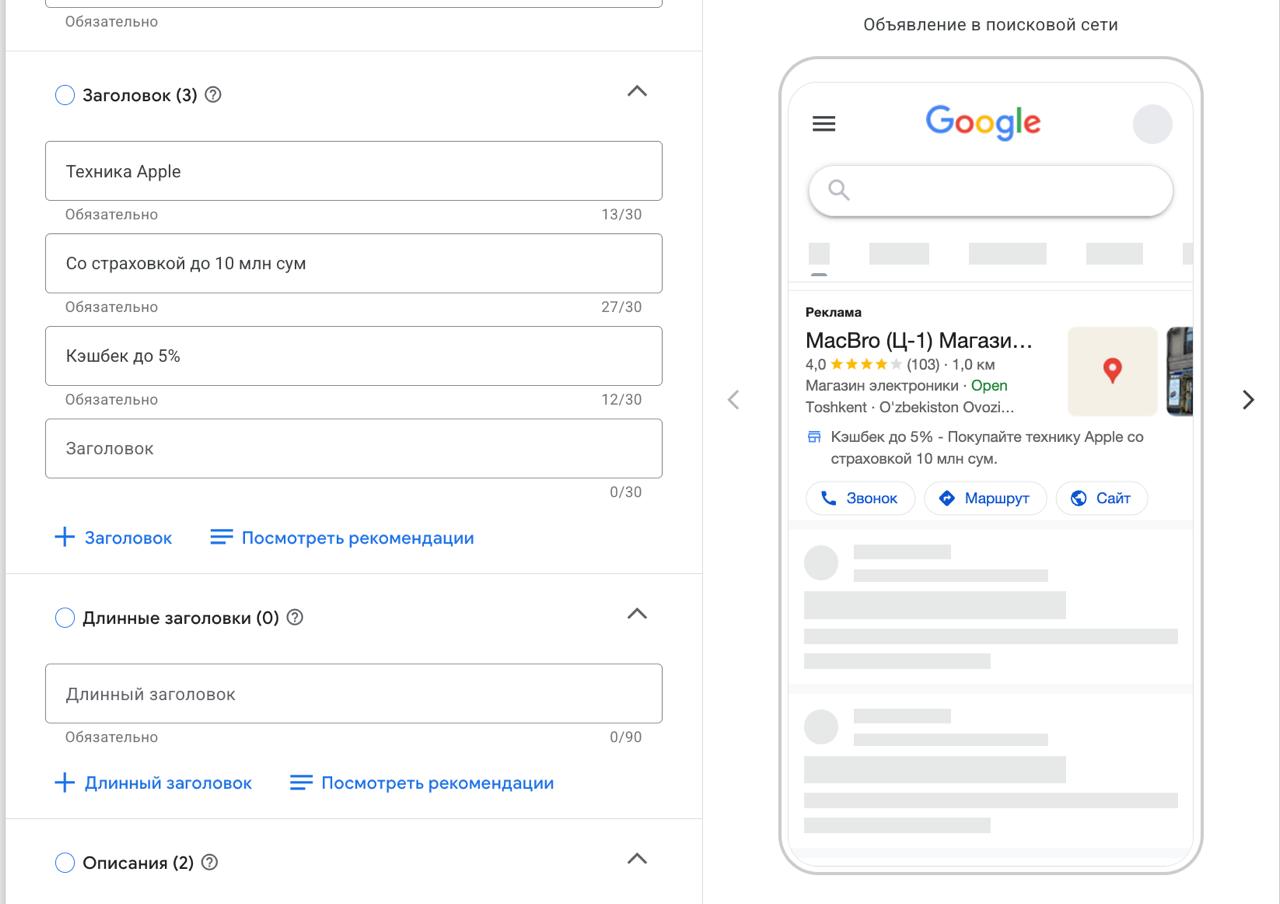The width and height of the screenshot is (1280, 904).
Task: Add another Длинный заголовок field
Action: pos(153,783)
